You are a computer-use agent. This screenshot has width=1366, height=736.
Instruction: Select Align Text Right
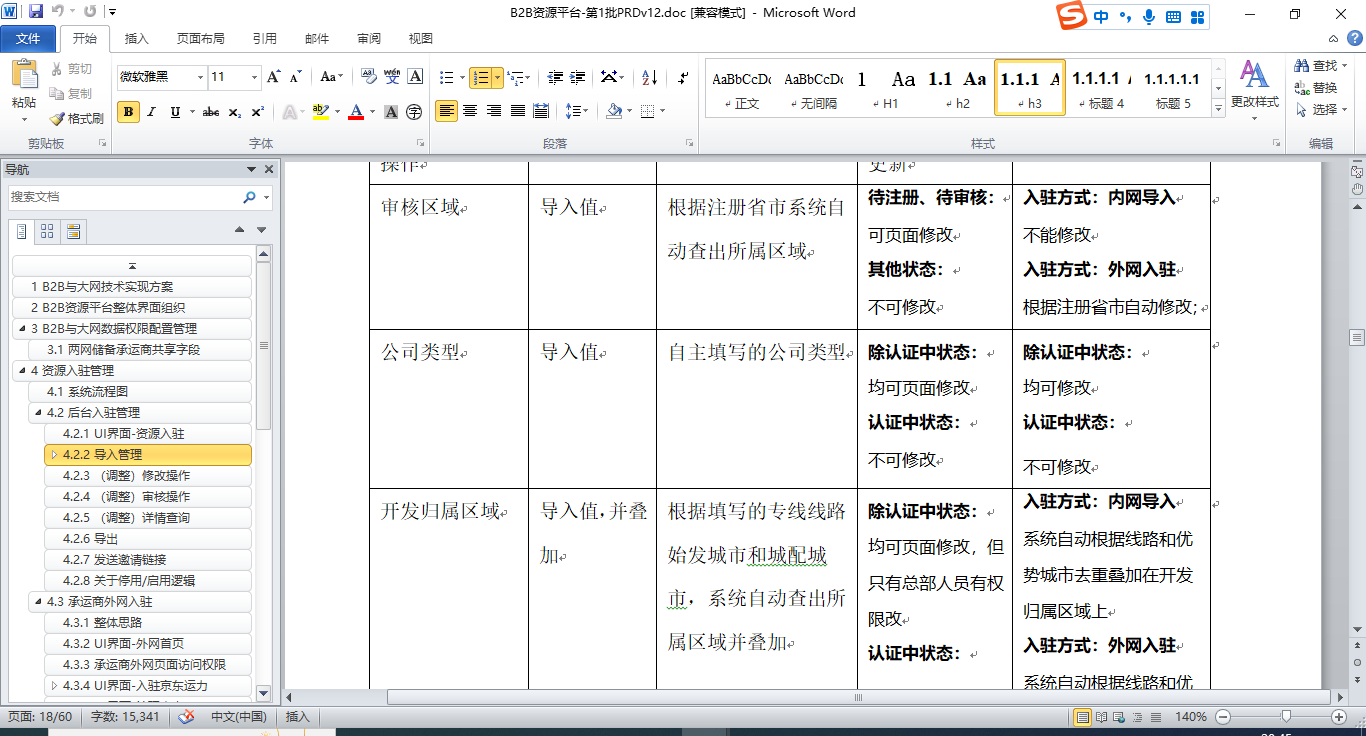494,111
